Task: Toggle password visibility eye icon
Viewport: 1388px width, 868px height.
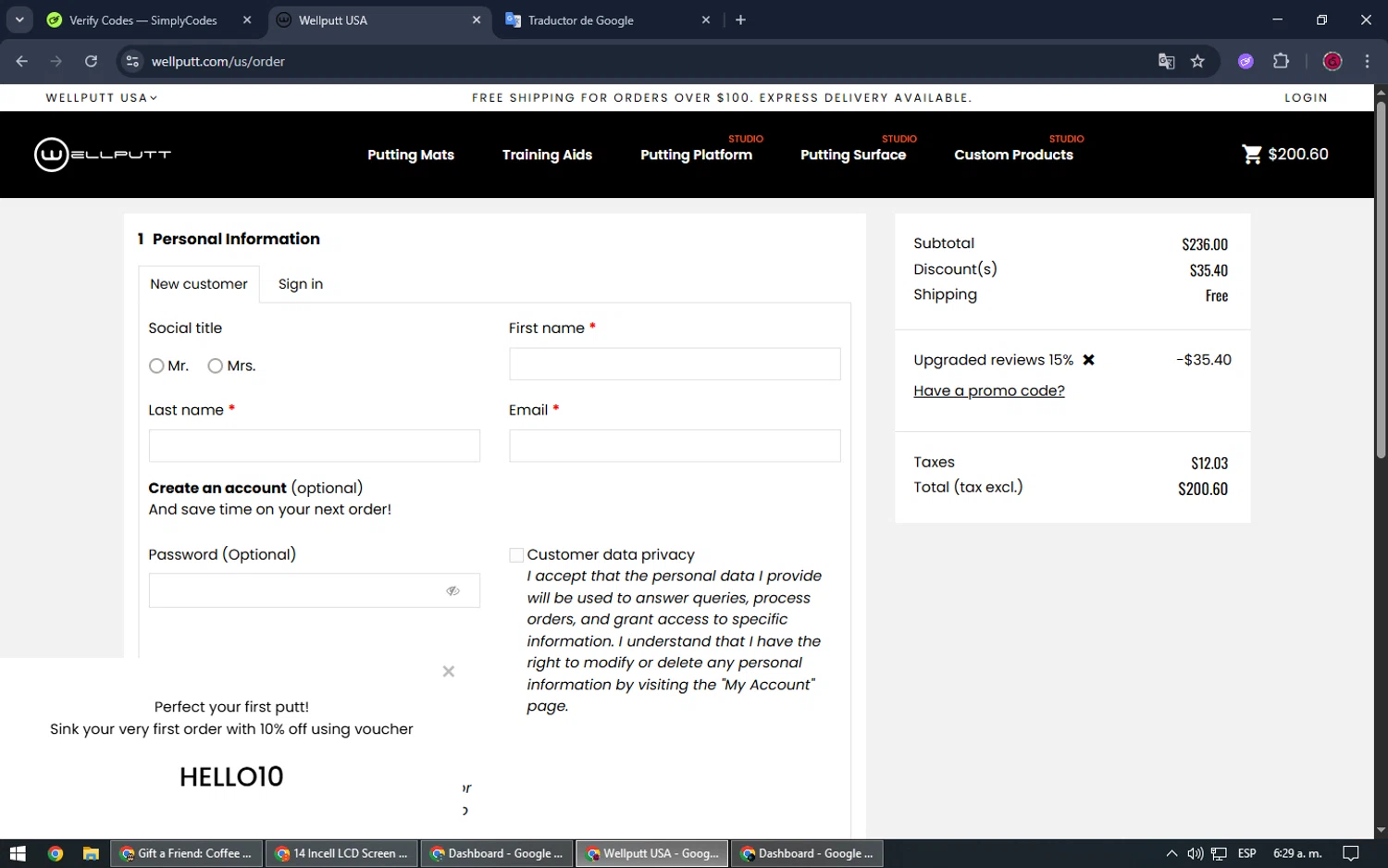Action: tap(452, 590)
